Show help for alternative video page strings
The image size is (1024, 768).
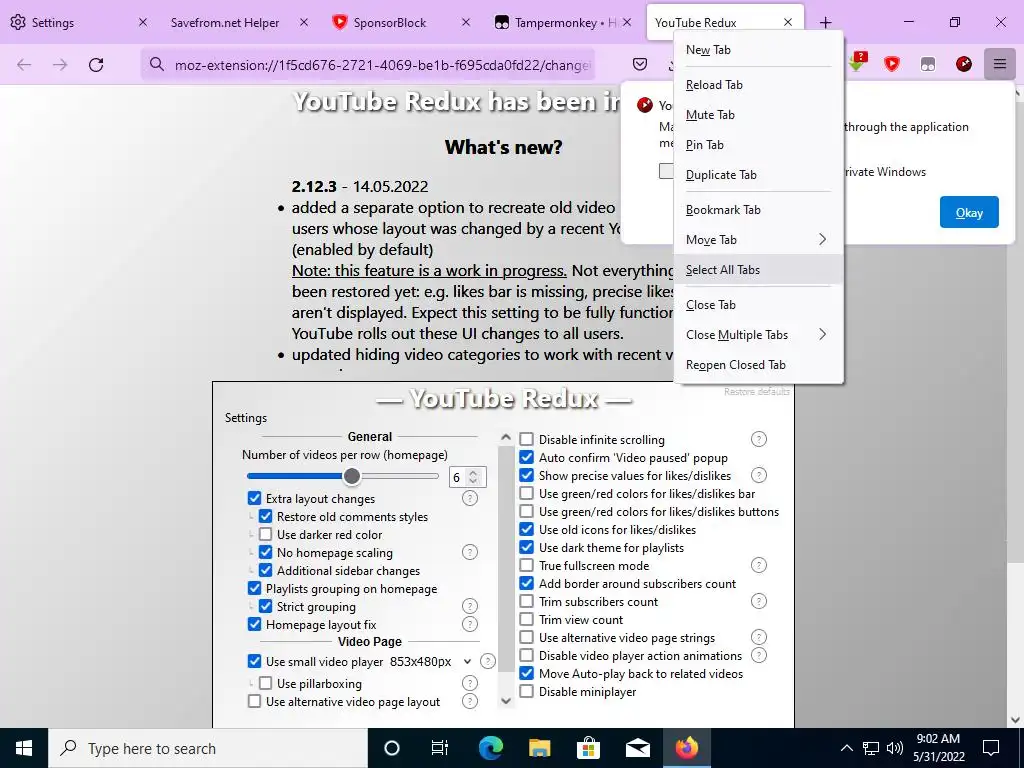pos(758,637)
